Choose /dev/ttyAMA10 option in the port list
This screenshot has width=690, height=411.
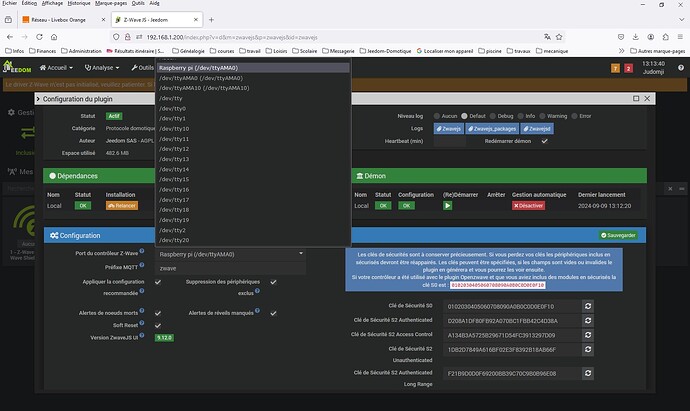[x=253, y=88]
